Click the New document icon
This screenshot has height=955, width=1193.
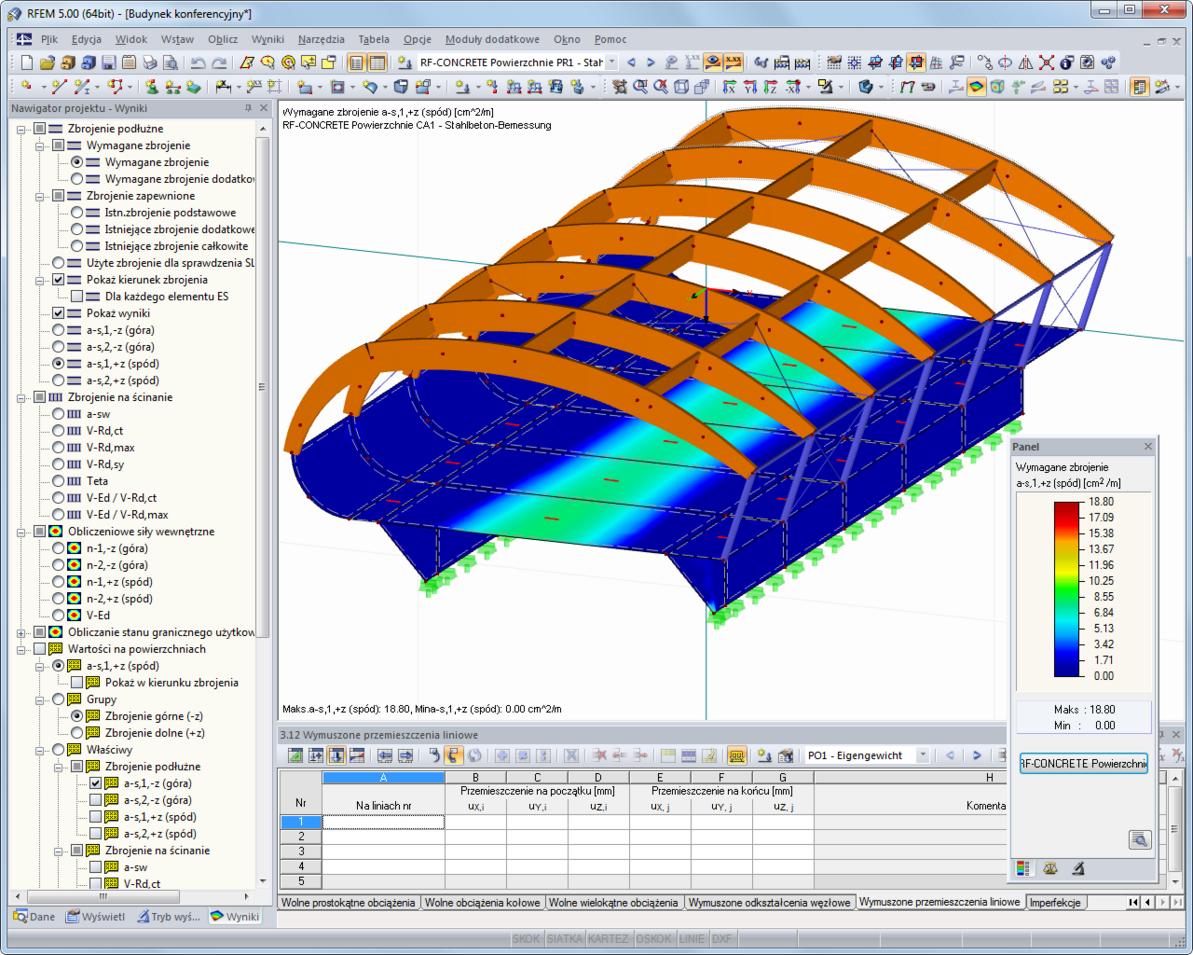[x=27, y=62]
